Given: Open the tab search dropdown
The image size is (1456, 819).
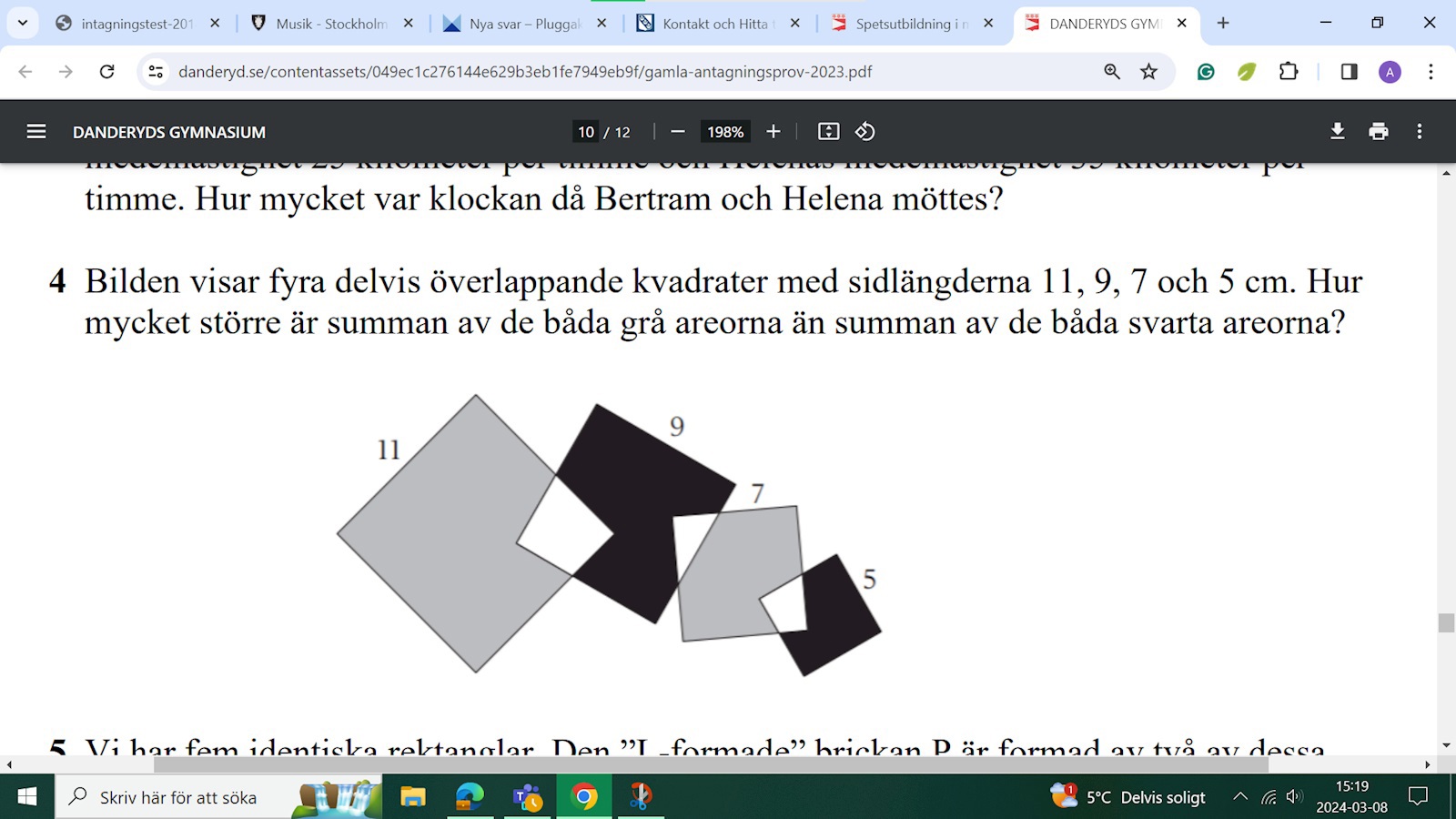Looking at the screenshot, I should click(x=23, y=23).
